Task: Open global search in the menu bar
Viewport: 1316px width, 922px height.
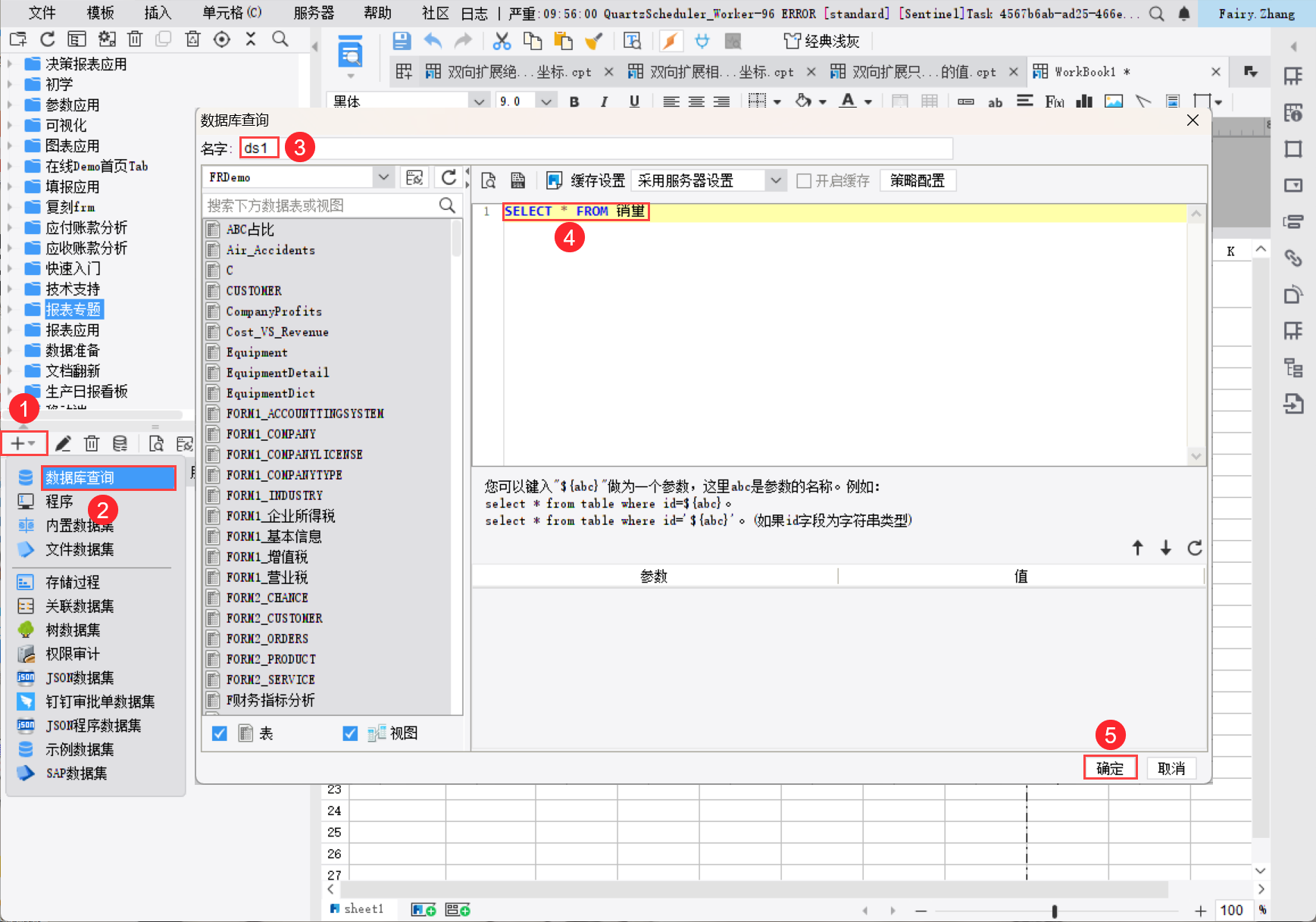Action: click(1157, 14)
